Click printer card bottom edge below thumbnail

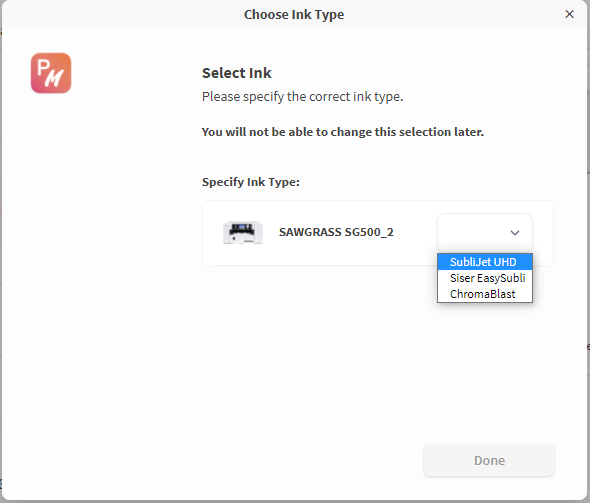(243, 266)
